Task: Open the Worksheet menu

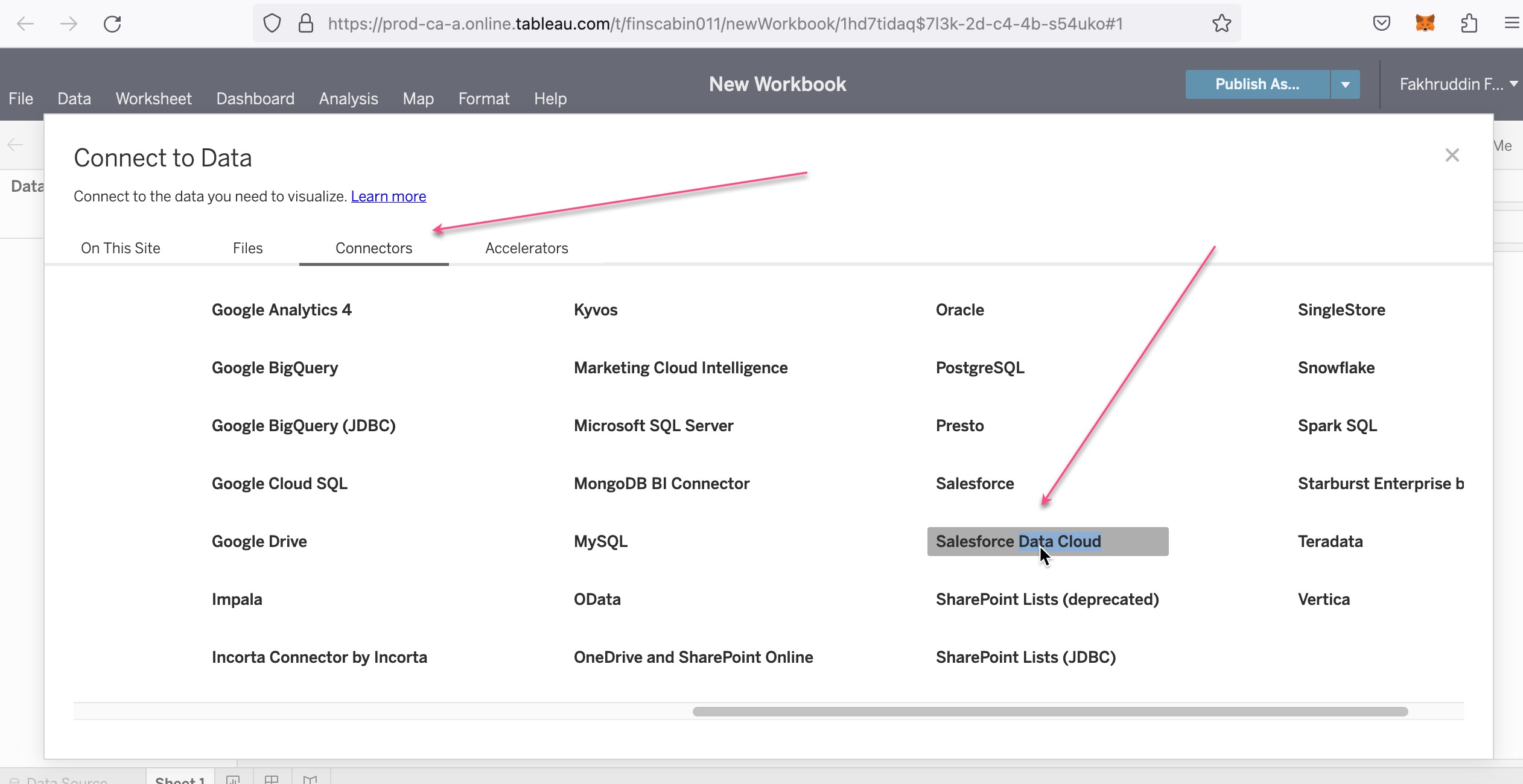Action: coord(154,98)
